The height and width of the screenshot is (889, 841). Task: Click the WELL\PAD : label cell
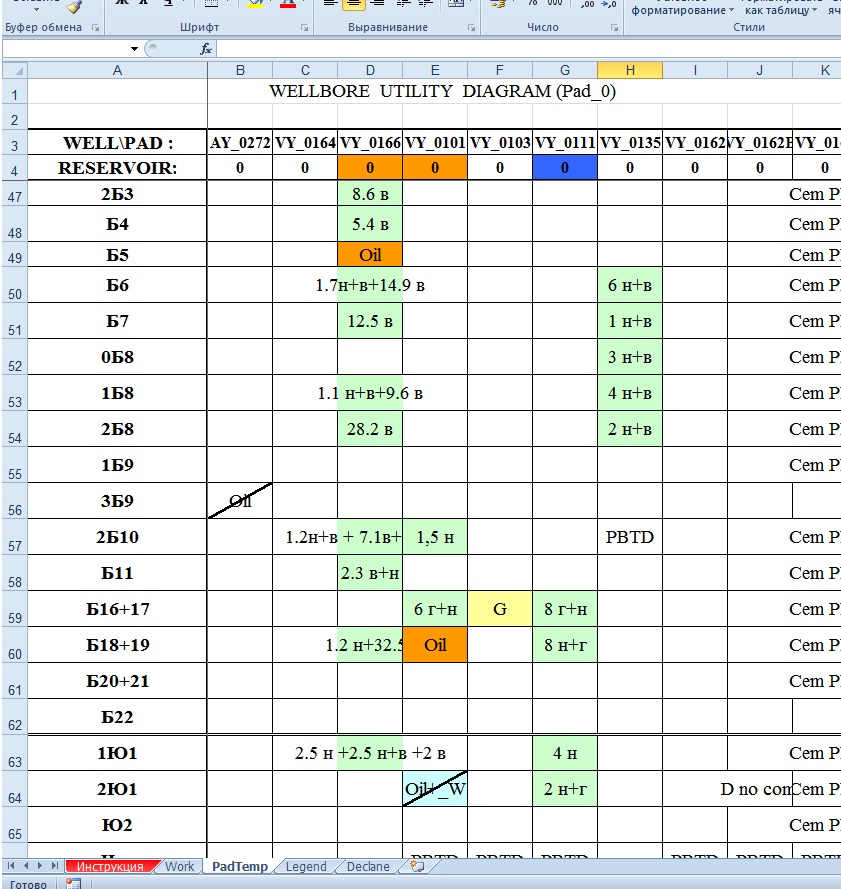point(117,143)
